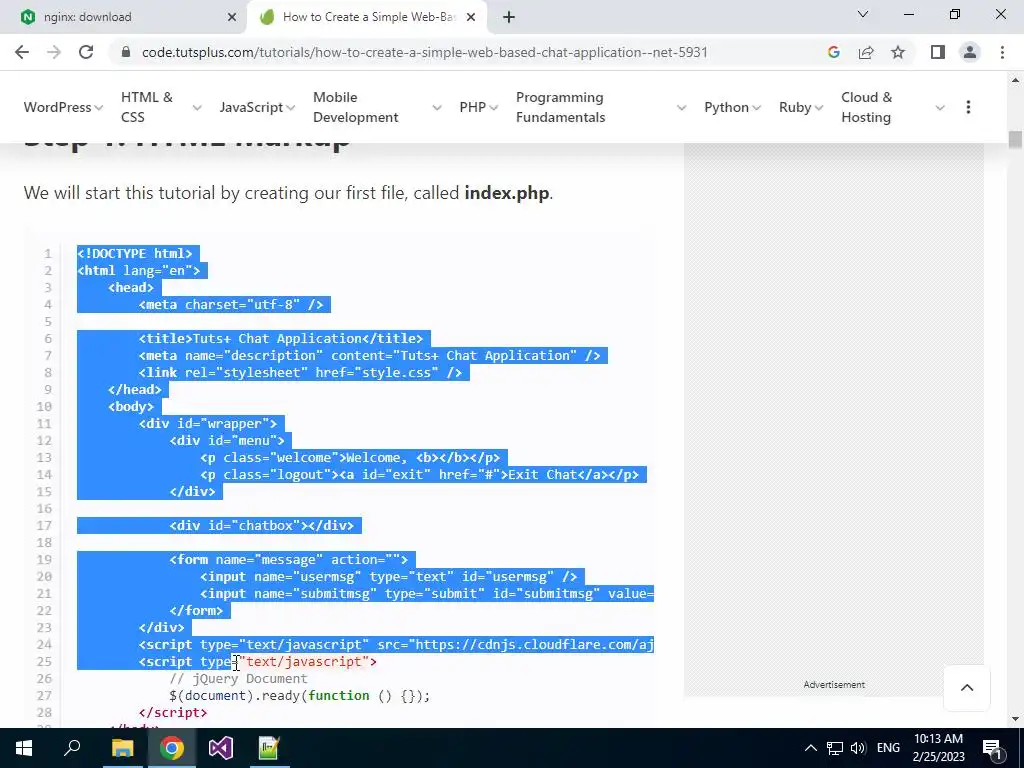Expand Programming Fundamentals dropdown chevron
The image size is (1024, 768).
(681, 108)
